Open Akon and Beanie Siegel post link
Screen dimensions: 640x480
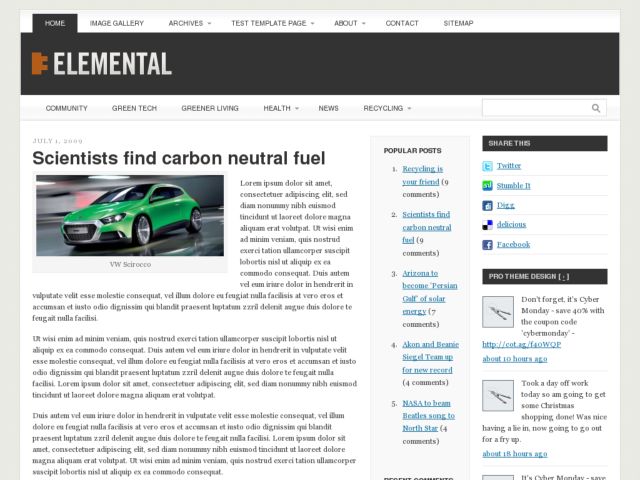coord(430,357)
